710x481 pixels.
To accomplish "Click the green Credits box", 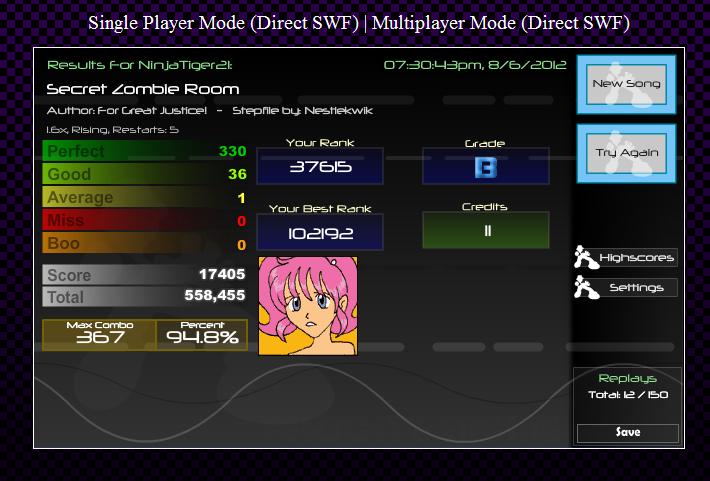I will coord(486,230).
